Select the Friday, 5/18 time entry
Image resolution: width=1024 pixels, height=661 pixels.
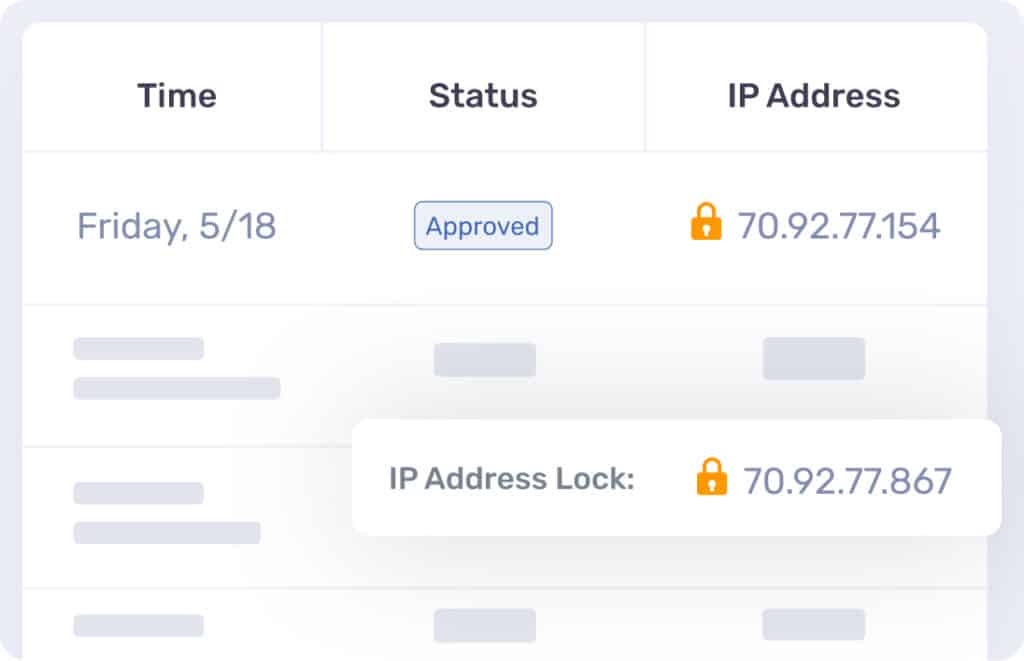[x=176, y=227]
